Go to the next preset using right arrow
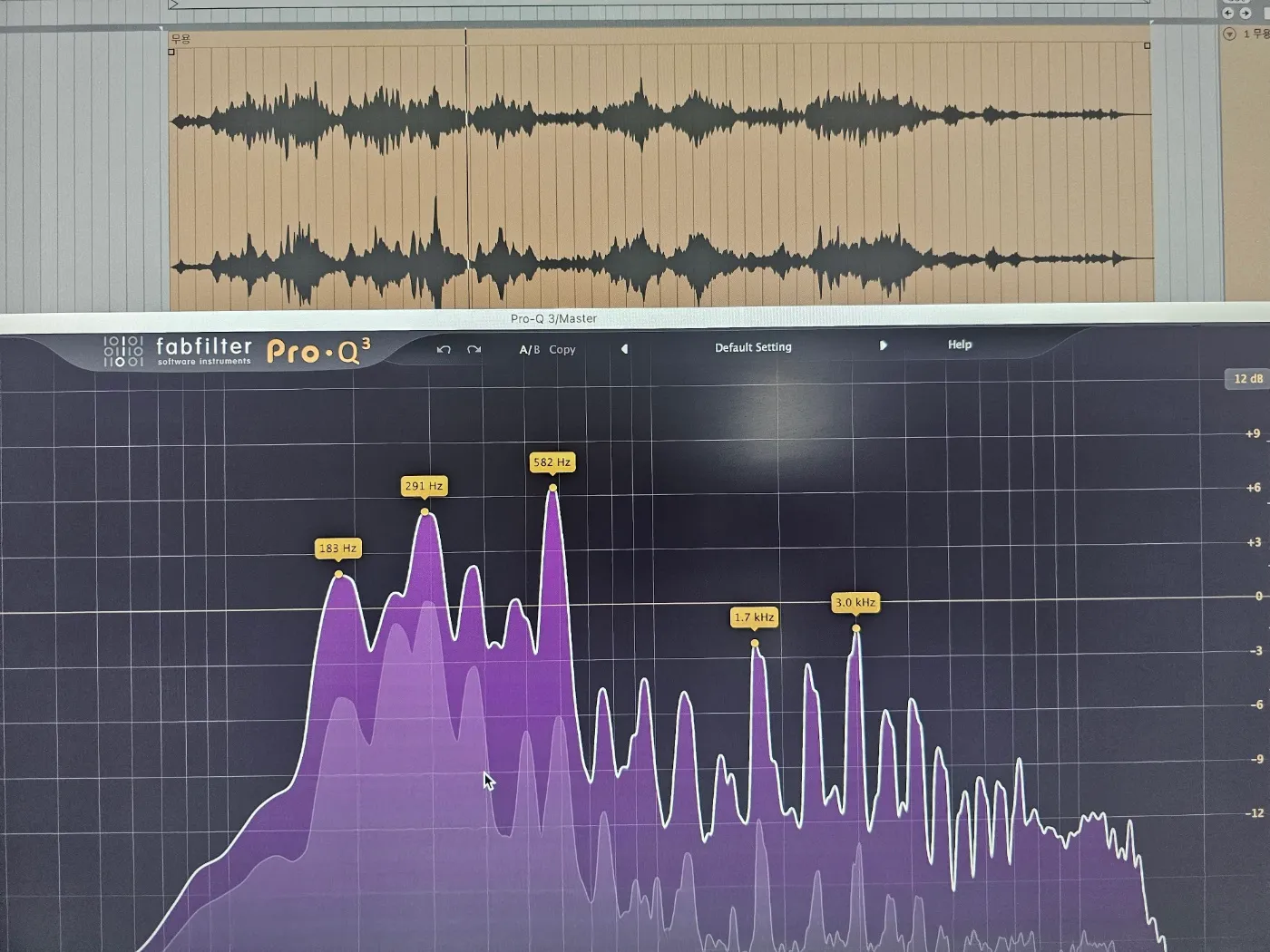This screenshot has width=1270, height=952. tap(883, 345)
